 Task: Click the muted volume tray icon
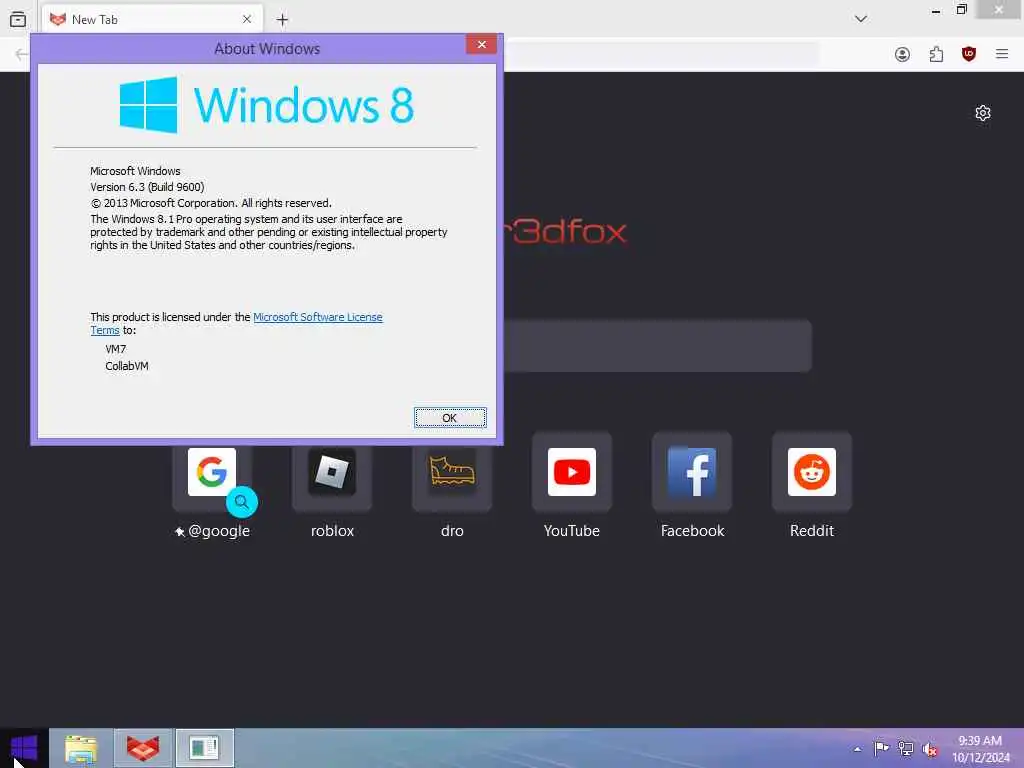click(x=930, y=749)
